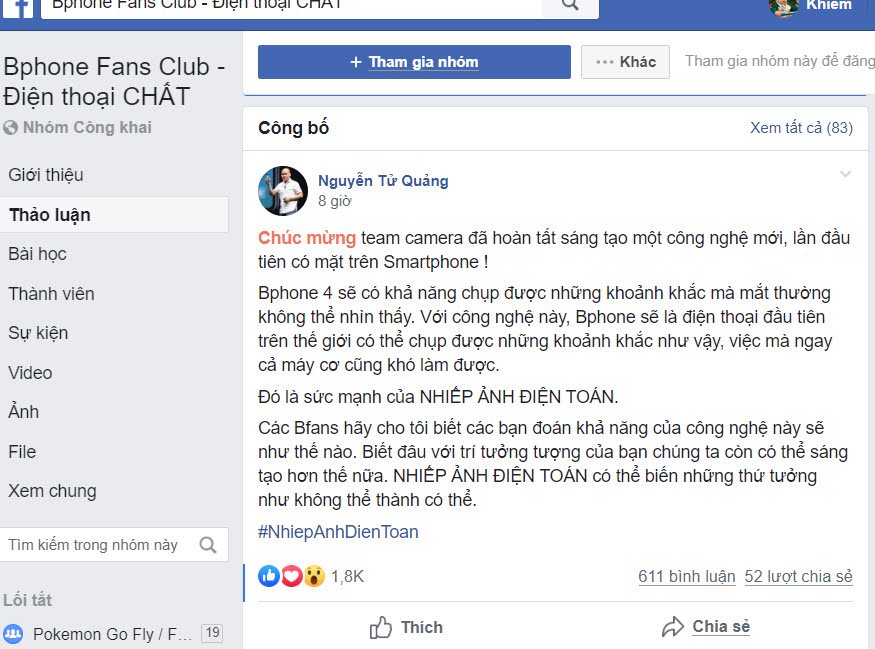Open the Video section
This screenshot has height=649, width=875.
pyautogui.click(x=30, y=373)
